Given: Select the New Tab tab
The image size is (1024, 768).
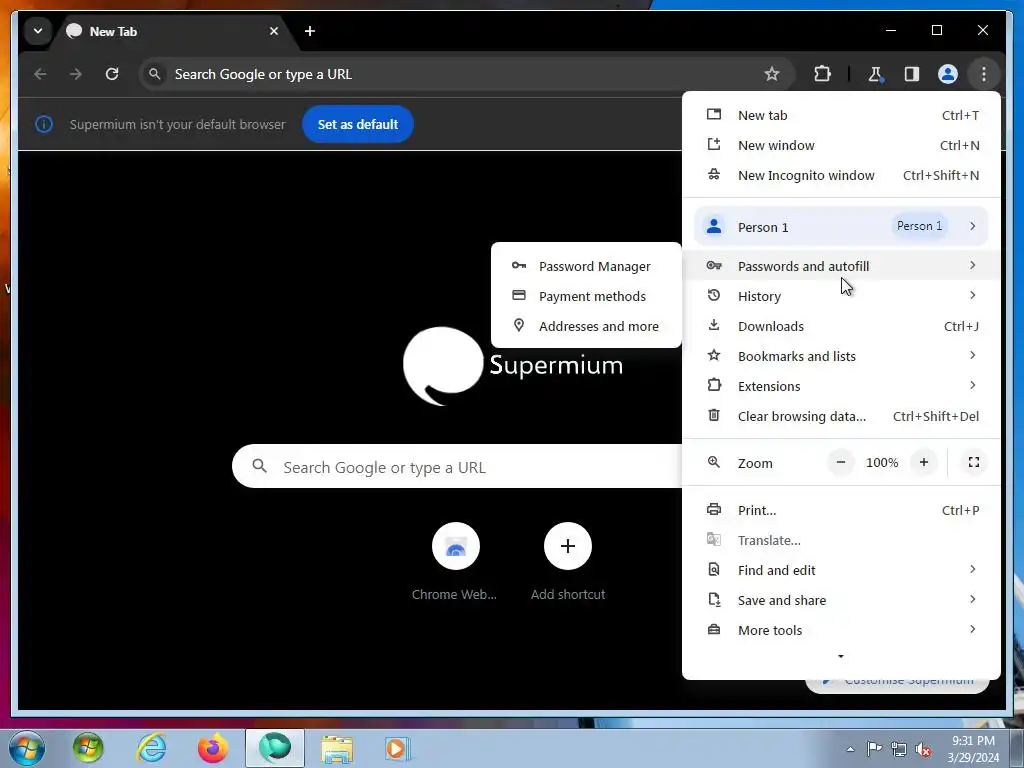Looking at the screenshot, I should click(172, 31).
